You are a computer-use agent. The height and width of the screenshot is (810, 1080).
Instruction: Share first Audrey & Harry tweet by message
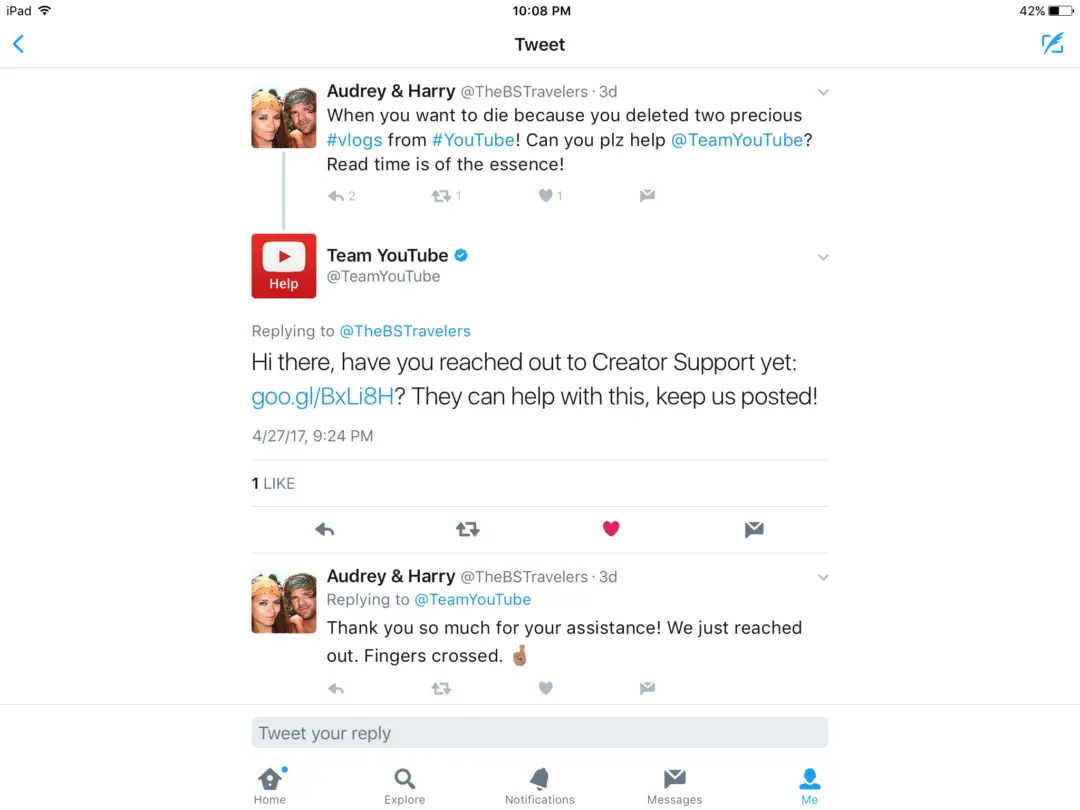click(647, 196)
